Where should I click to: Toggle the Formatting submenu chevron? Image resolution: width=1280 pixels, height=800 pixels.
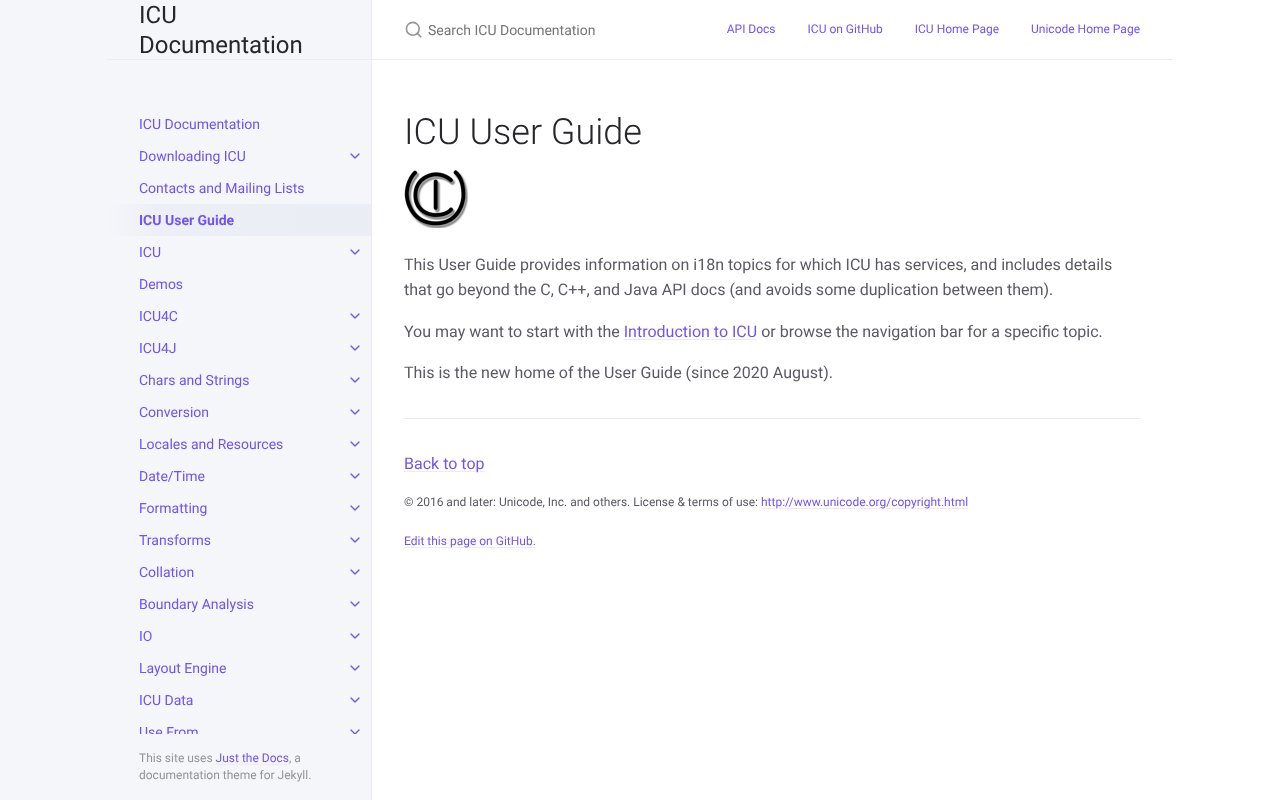click(355, 508)
